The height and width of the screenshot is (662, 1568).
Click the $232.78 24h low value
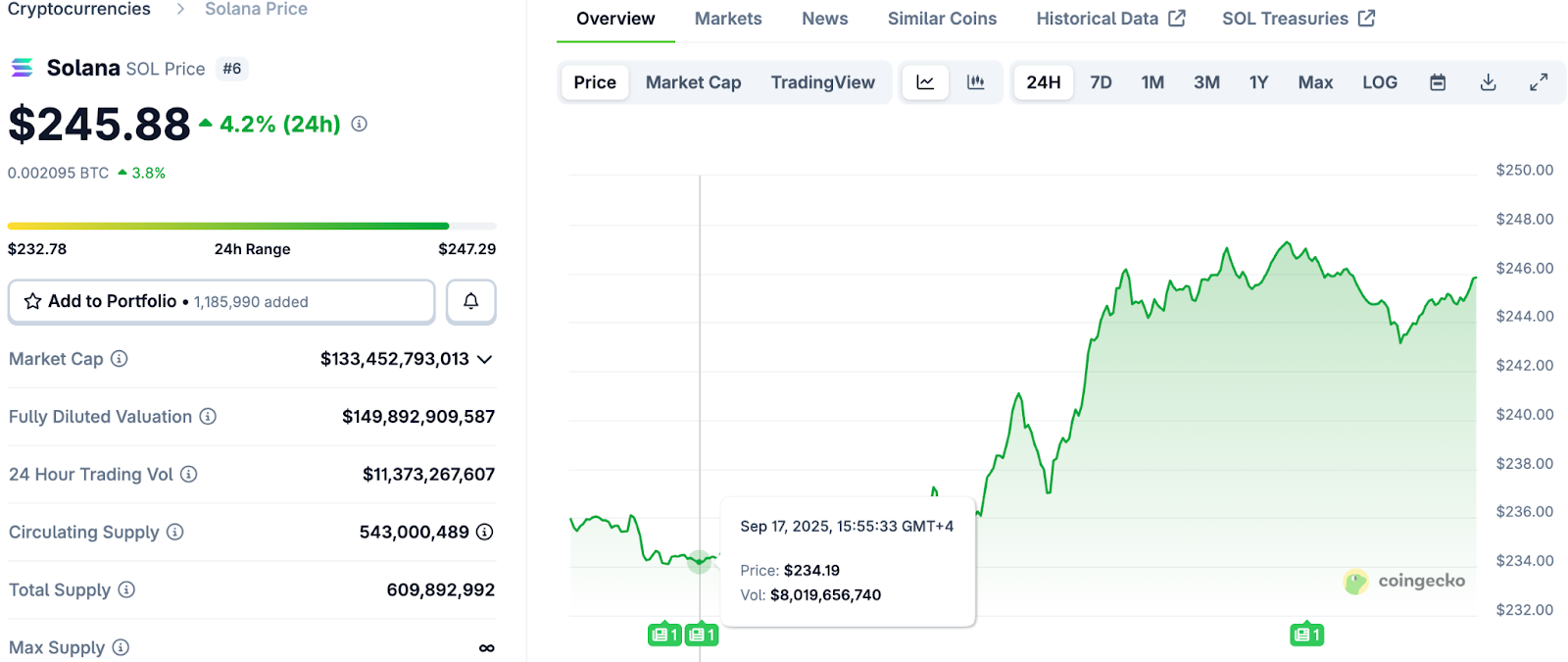(37, 249)
